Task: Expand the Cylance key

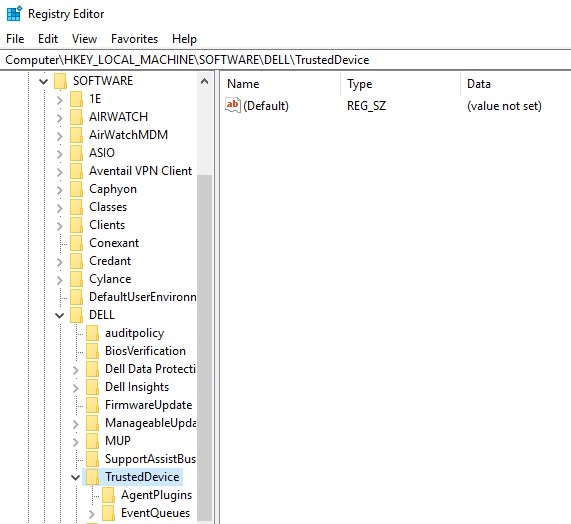Action: [59, 280]
